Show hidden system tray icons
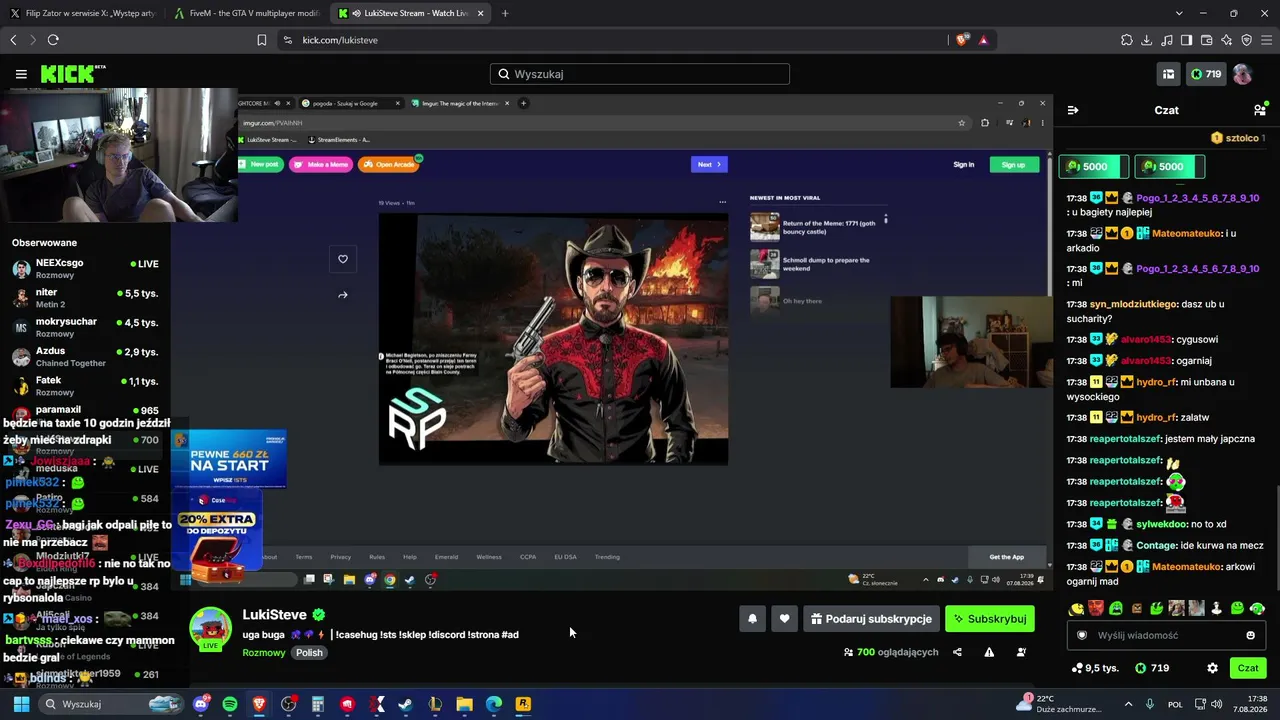Image resolution: width=1280 pixels, height=720 pixels. click(1129, 704)
